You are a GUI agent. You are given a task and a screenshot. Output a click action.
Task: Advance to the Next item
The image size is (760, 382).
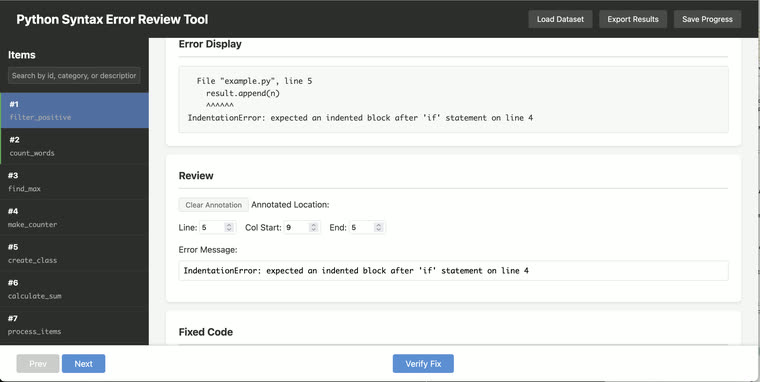coord(83,364)
